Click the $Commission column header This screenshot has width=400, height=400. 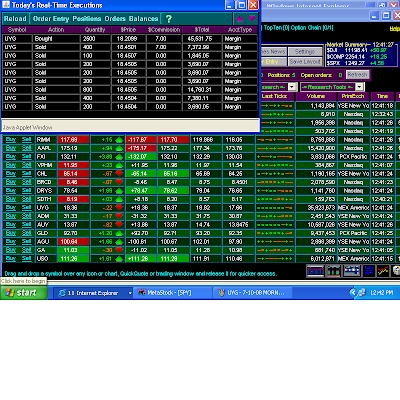click(x=164, y=30)
